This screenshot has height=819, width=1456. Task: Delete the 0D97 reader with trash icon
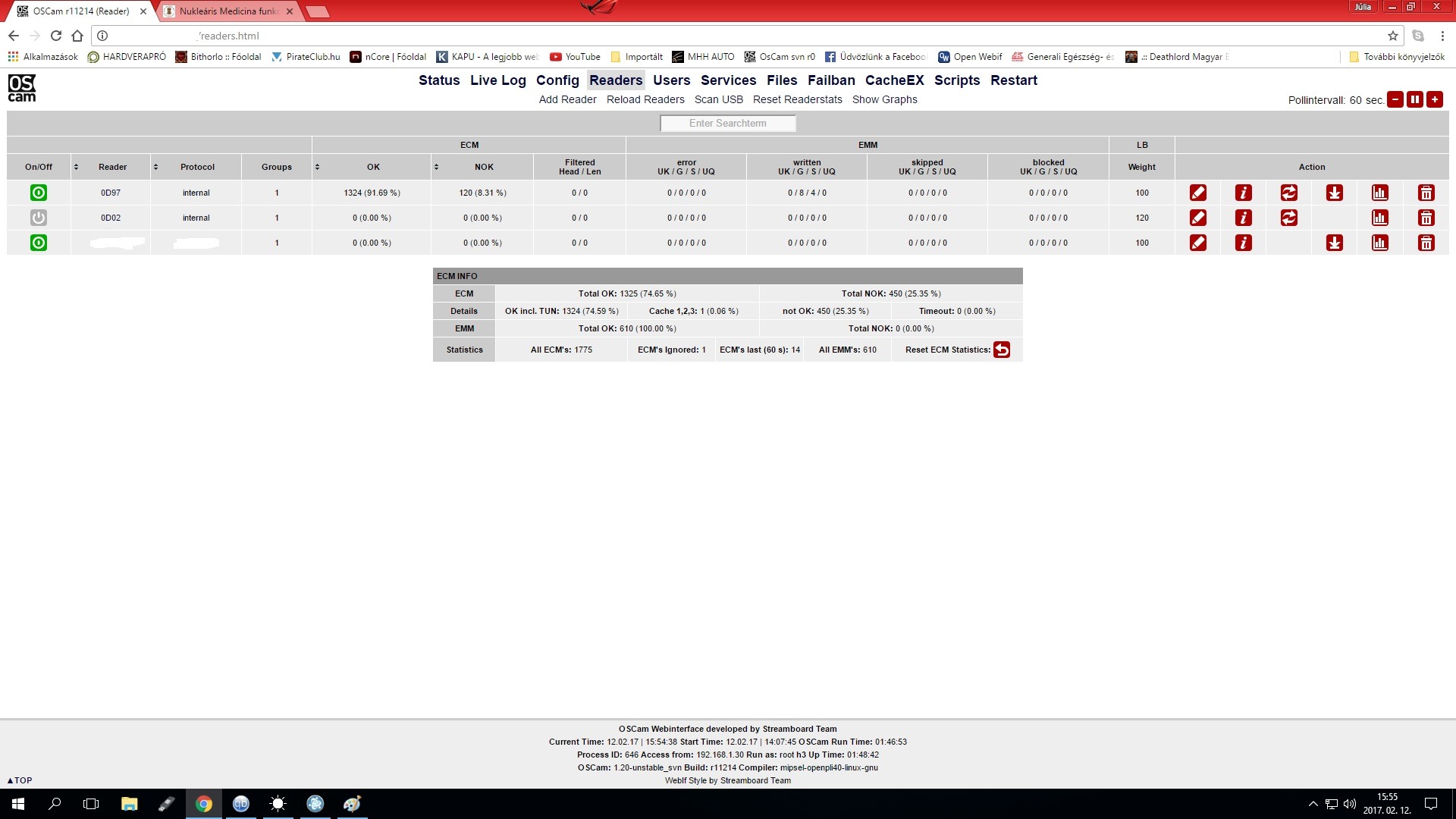pos(1426,193)
